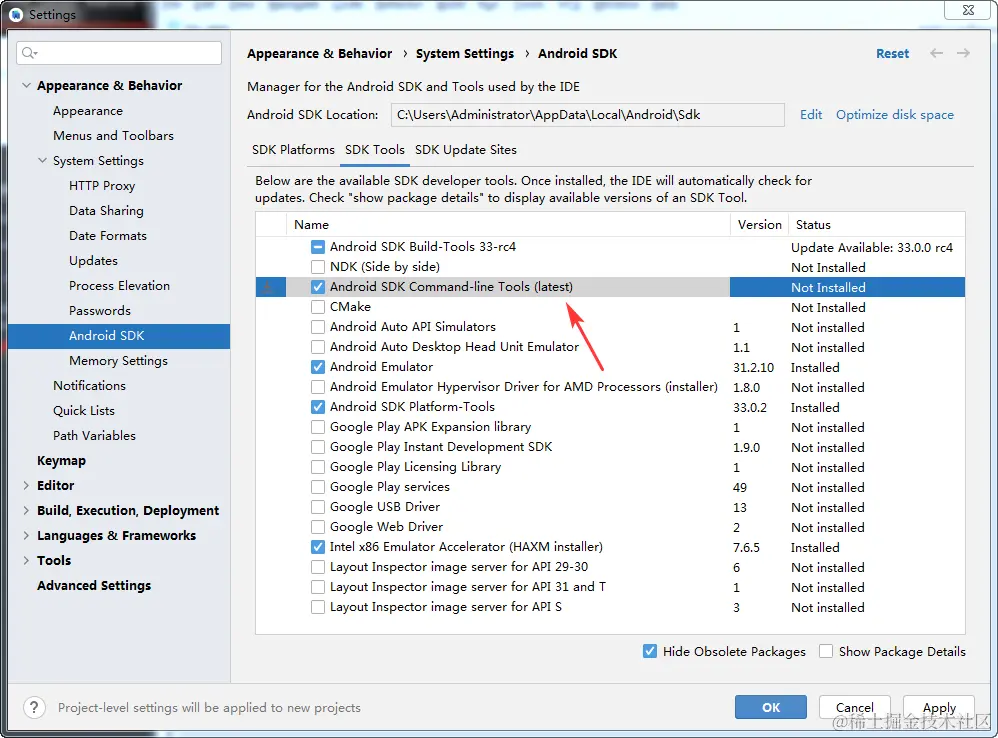998x738 pixels.
Task: Enable NDK (Side by side) checkbox
Action: tap(318, 267)
